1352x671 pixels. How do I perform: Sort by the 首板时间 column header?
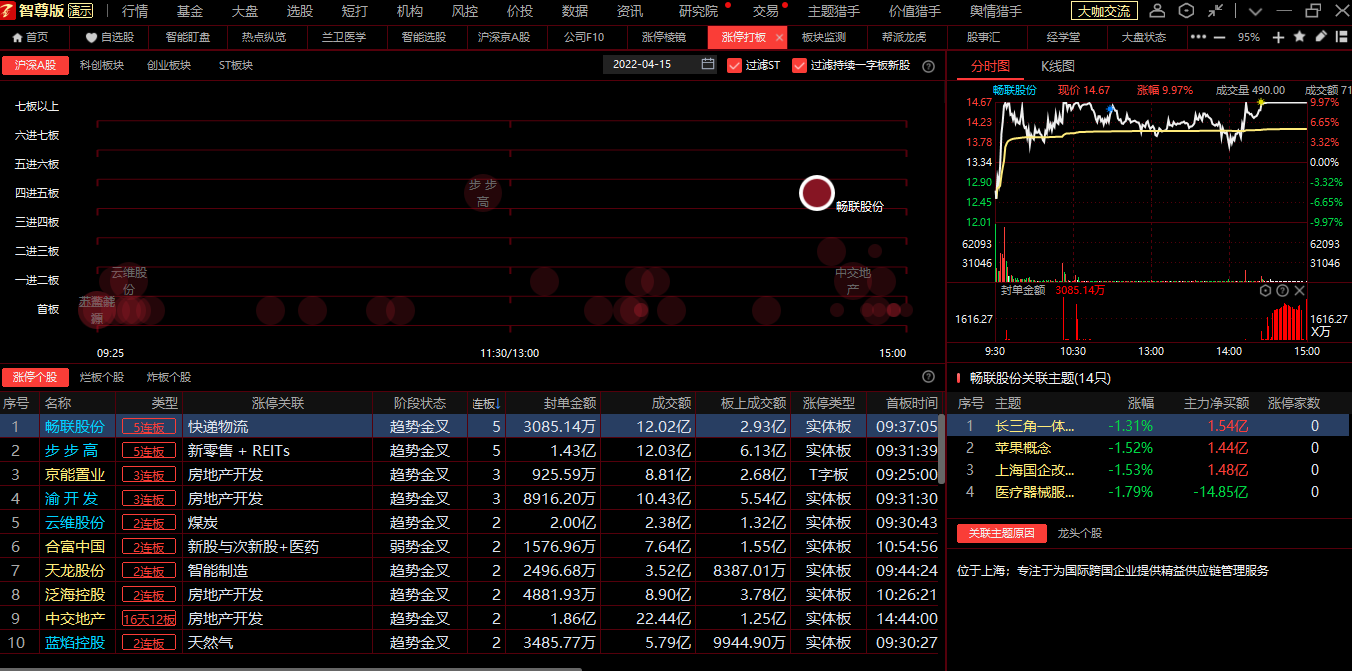tap(912, 403)
